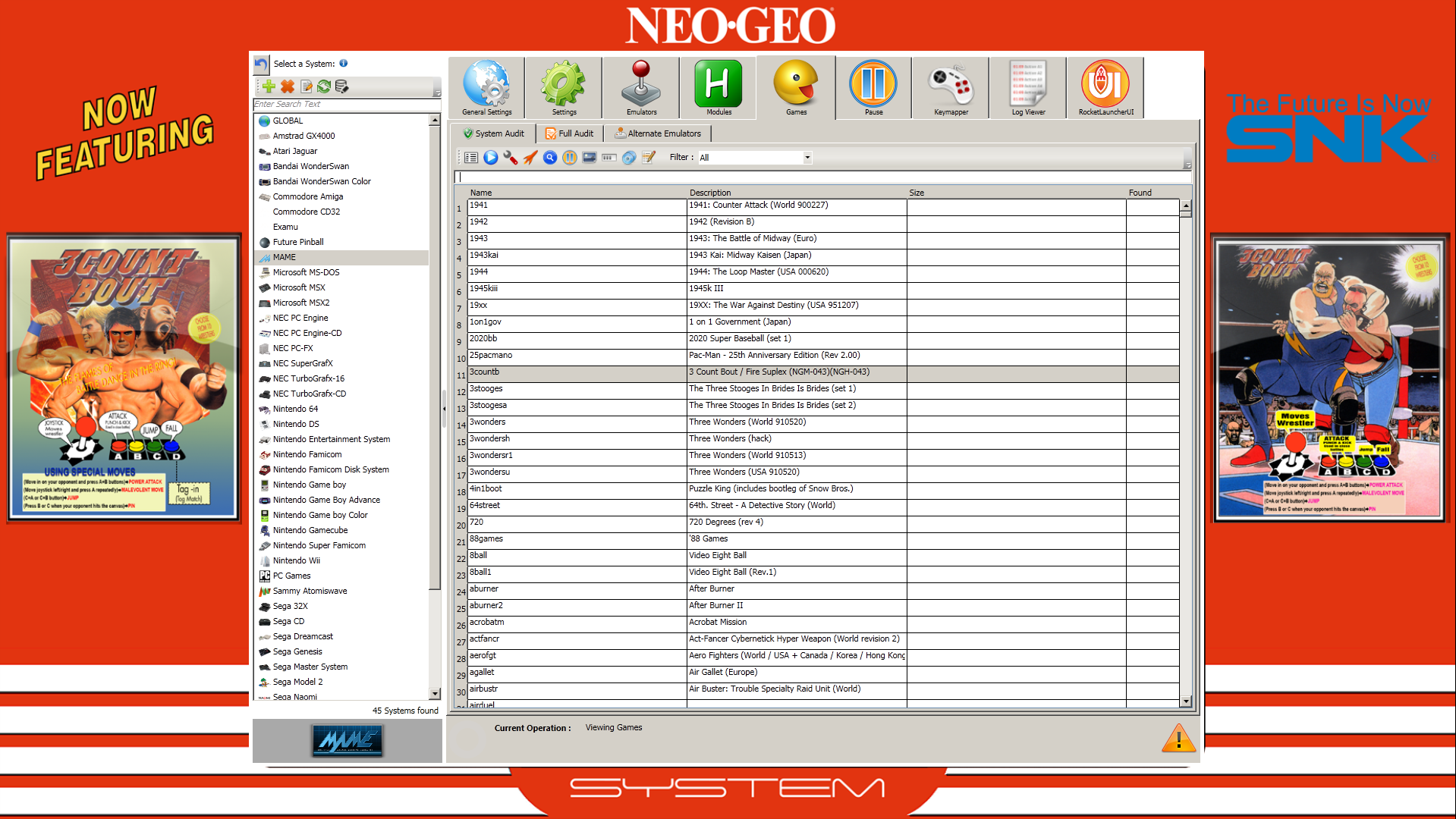The height and width of the screenshot is (819, 1456).
Task: Click the system list scrollbar up arrow
Action: [435, 120]
